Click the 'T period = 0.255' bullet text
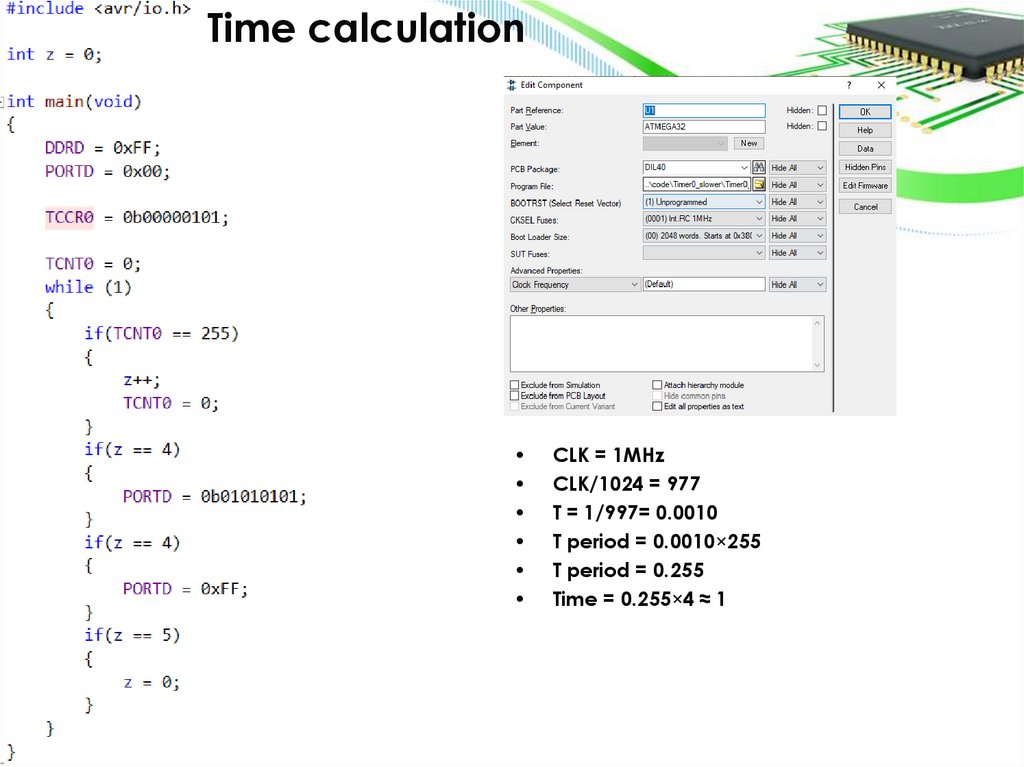This screenshot has height=767, width=1024. coord(628,570)
